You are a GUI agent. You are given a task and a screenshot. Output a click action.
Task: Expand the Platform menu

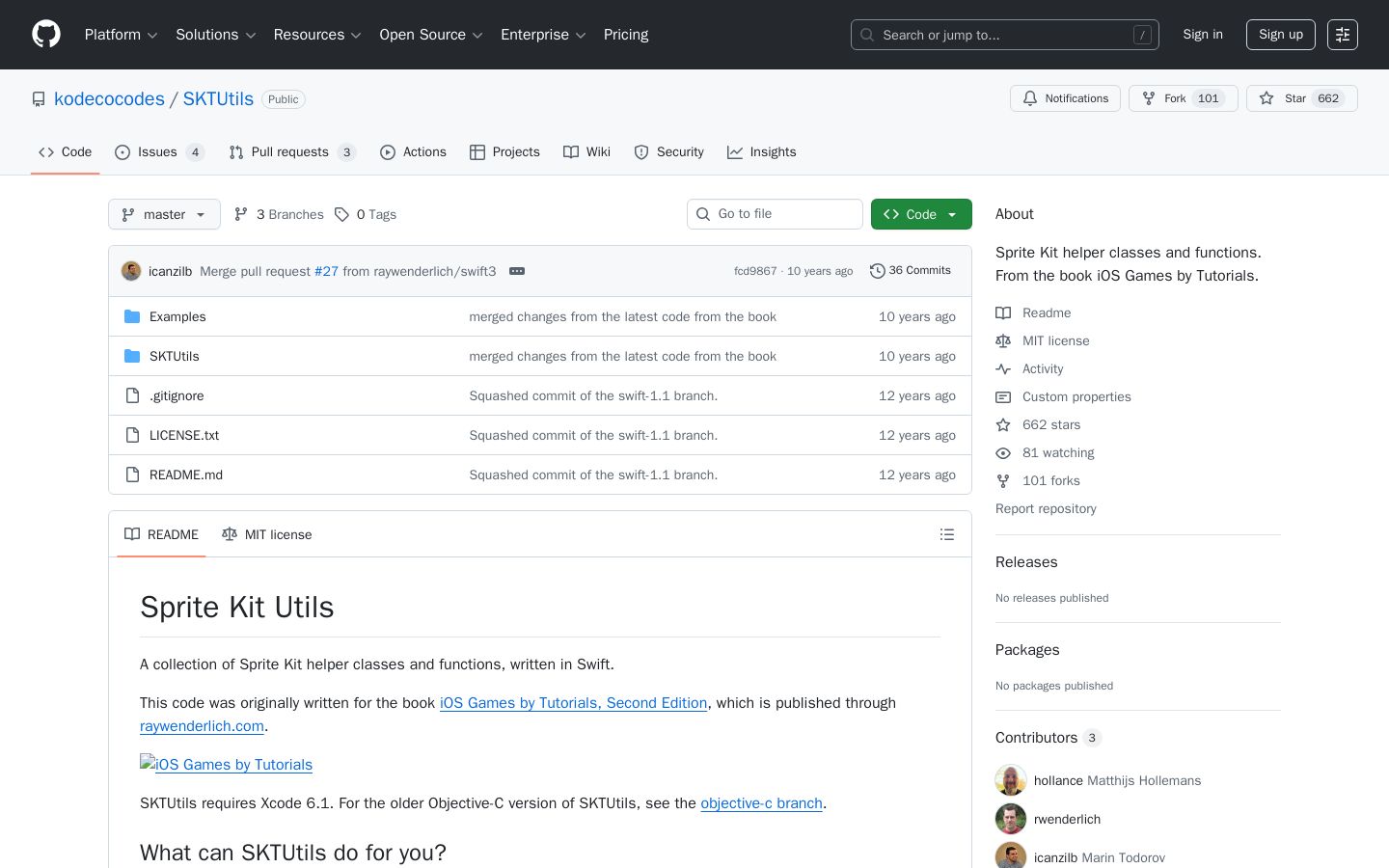coord(121,35)
